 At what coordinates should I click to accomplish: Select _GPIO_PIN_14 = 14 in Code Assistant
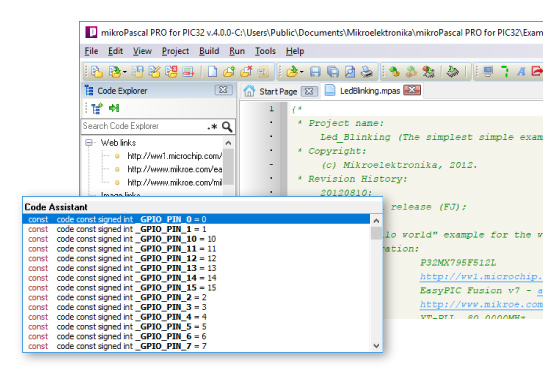[196, 278]
